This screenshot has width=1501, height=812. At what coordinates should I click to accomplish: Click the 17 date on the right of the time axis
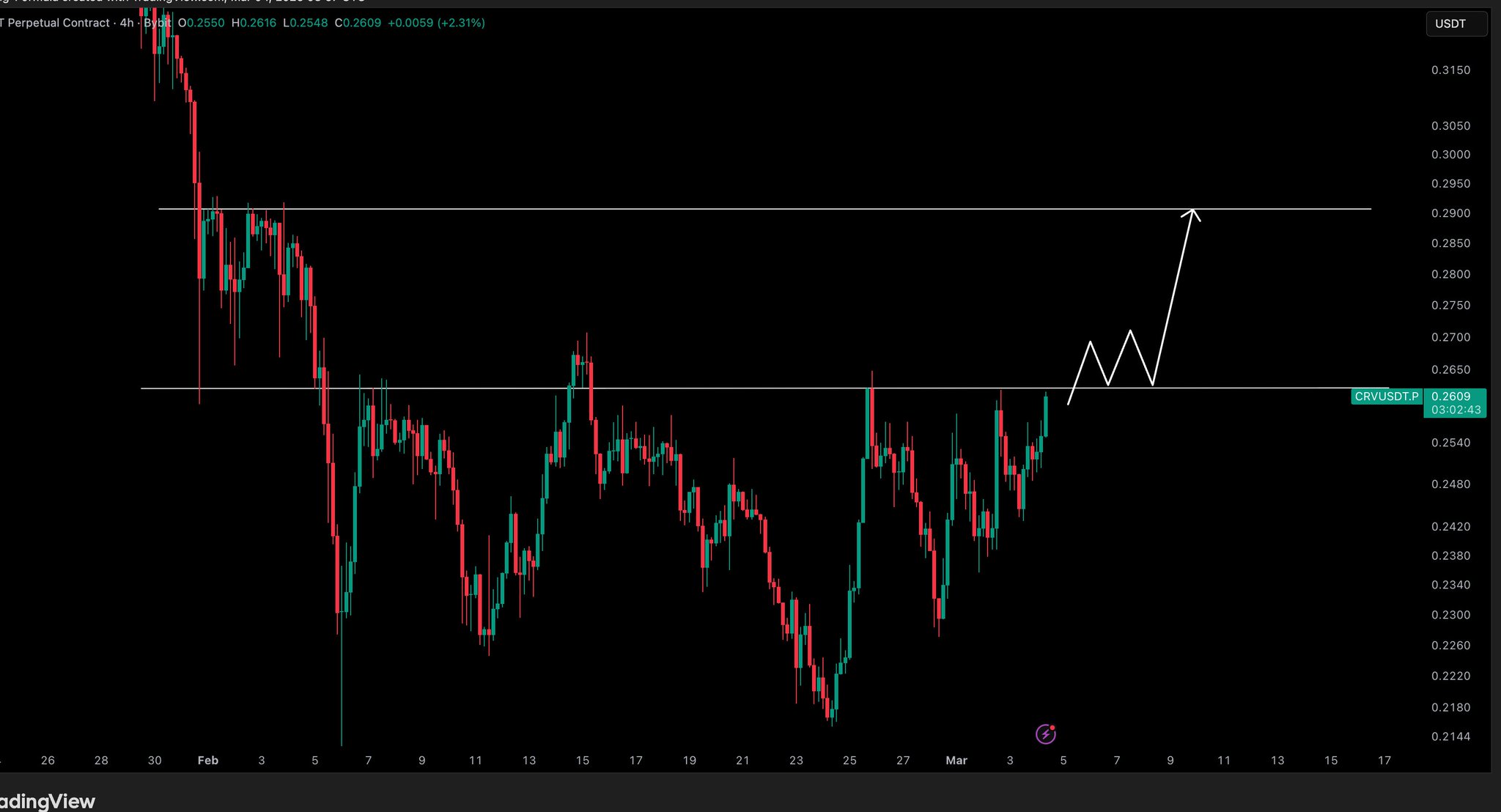(x=1384, y=760)
